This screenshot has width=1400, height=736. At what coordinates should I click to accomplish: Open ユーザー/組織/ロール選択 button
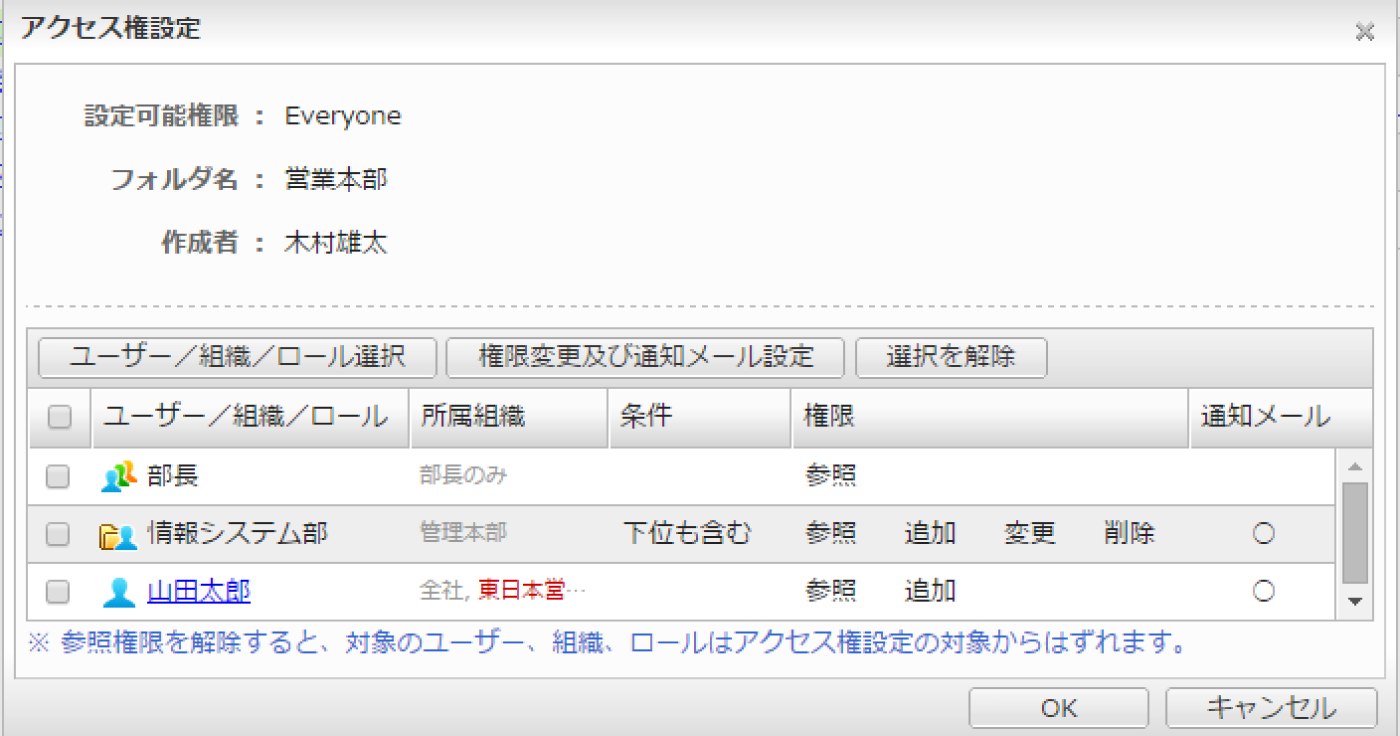point(237,357)
